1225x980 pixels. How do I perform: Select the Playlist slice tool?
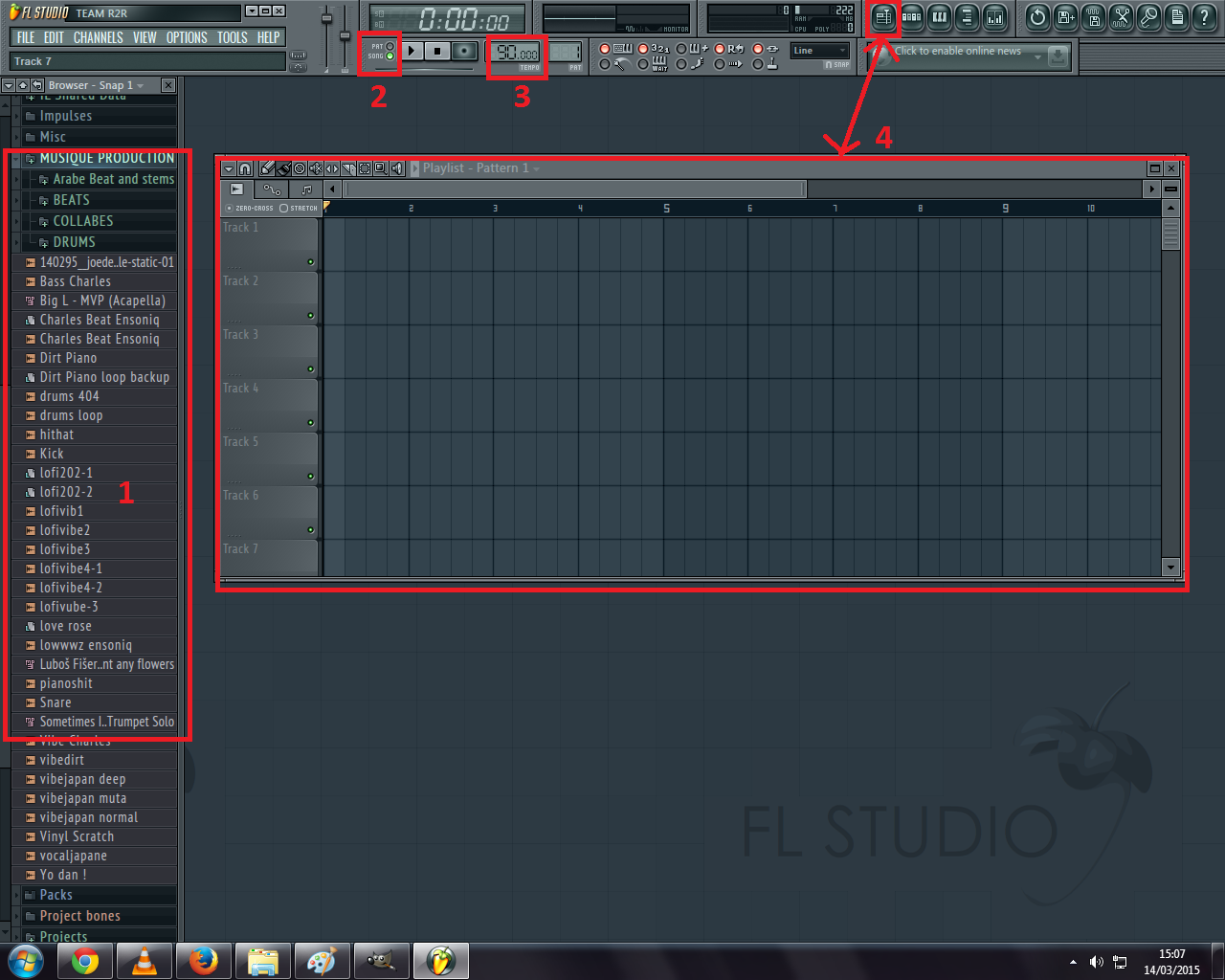[x=348, y=168]
